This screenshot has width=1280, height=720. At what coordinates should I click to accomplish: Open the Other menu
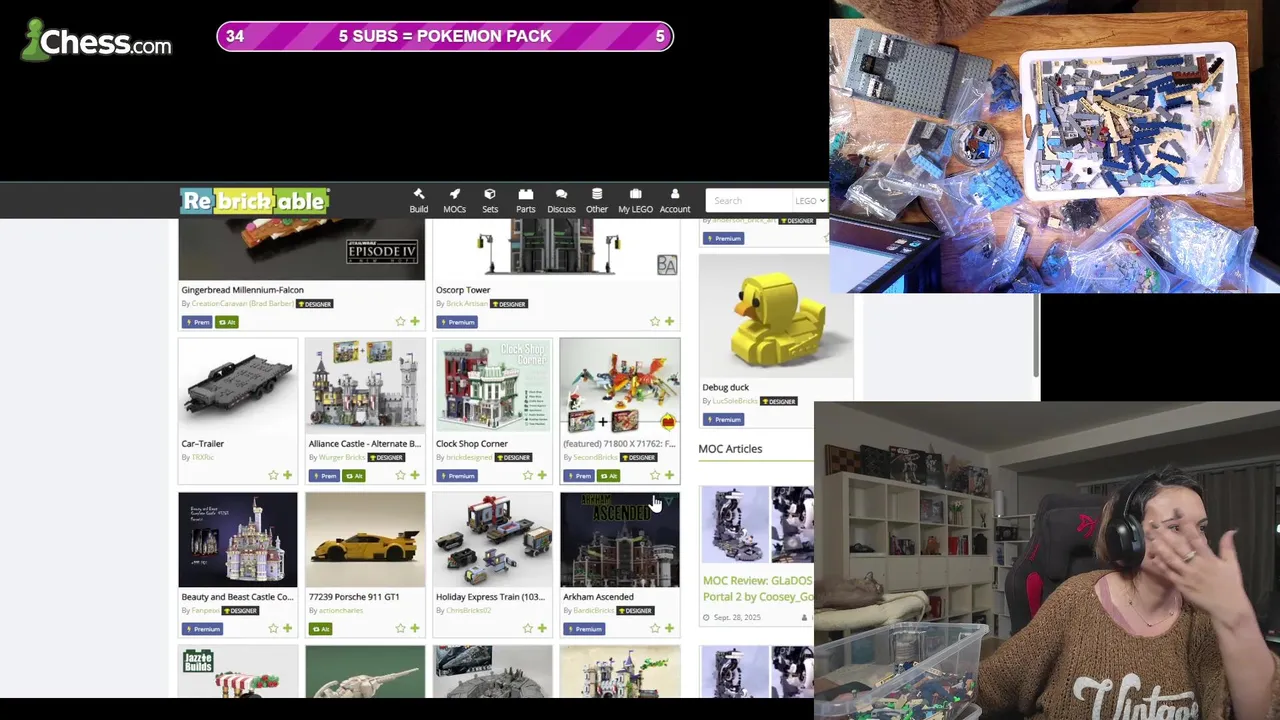tap(597, 200)
